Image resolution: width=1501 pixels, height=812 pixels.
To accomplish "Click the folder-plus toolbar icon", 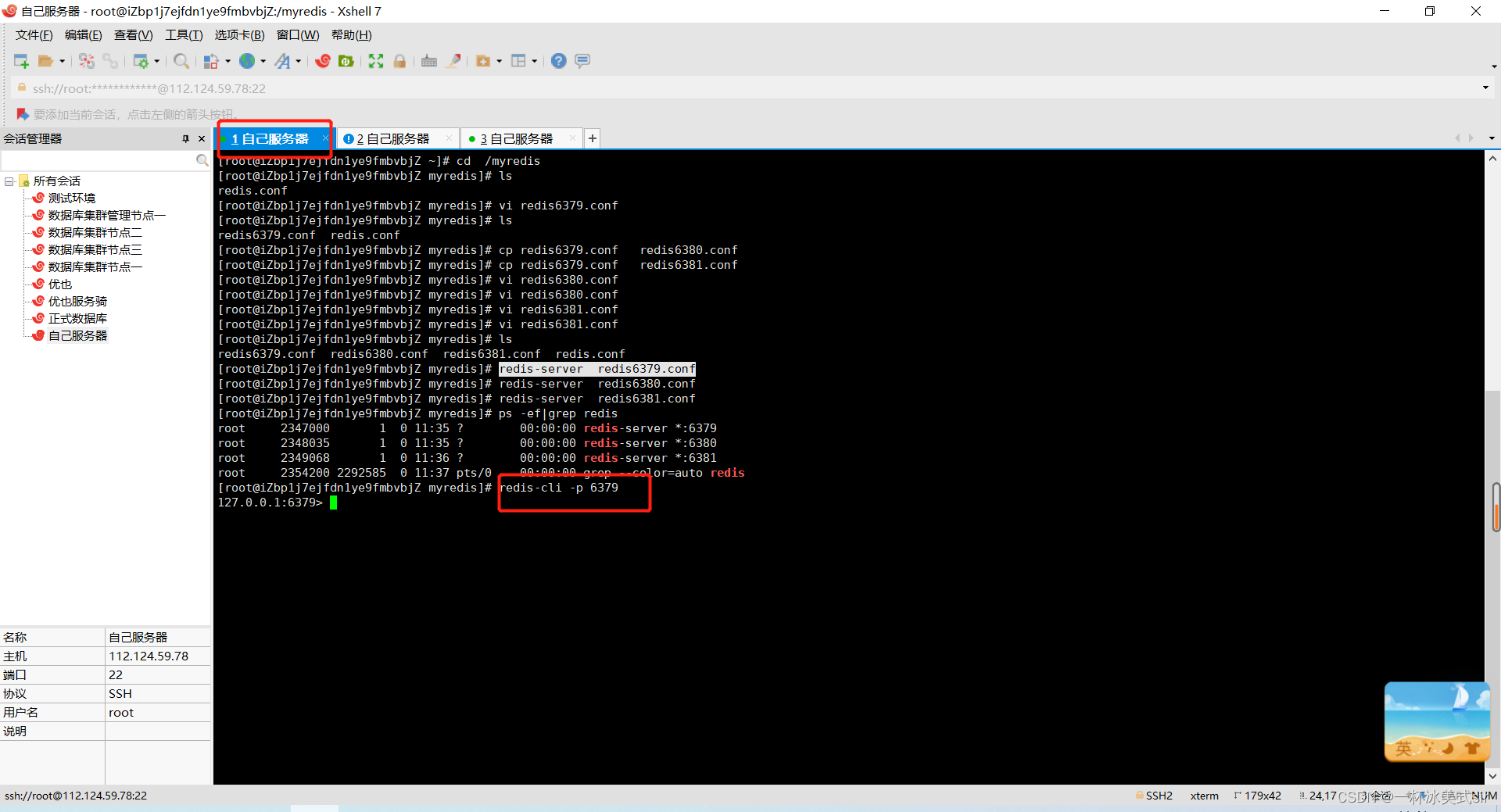I will 483,61.
